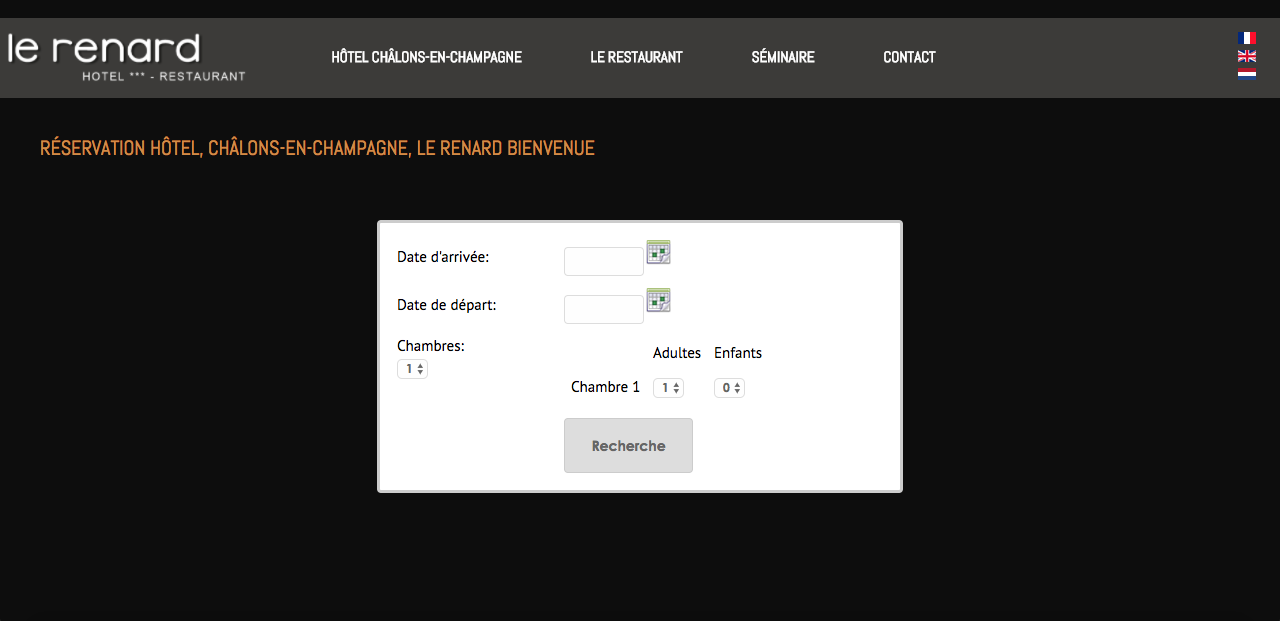Click the Réservation Hôtel page heading
1280x621 pixels.
click(x=317, y=148)
